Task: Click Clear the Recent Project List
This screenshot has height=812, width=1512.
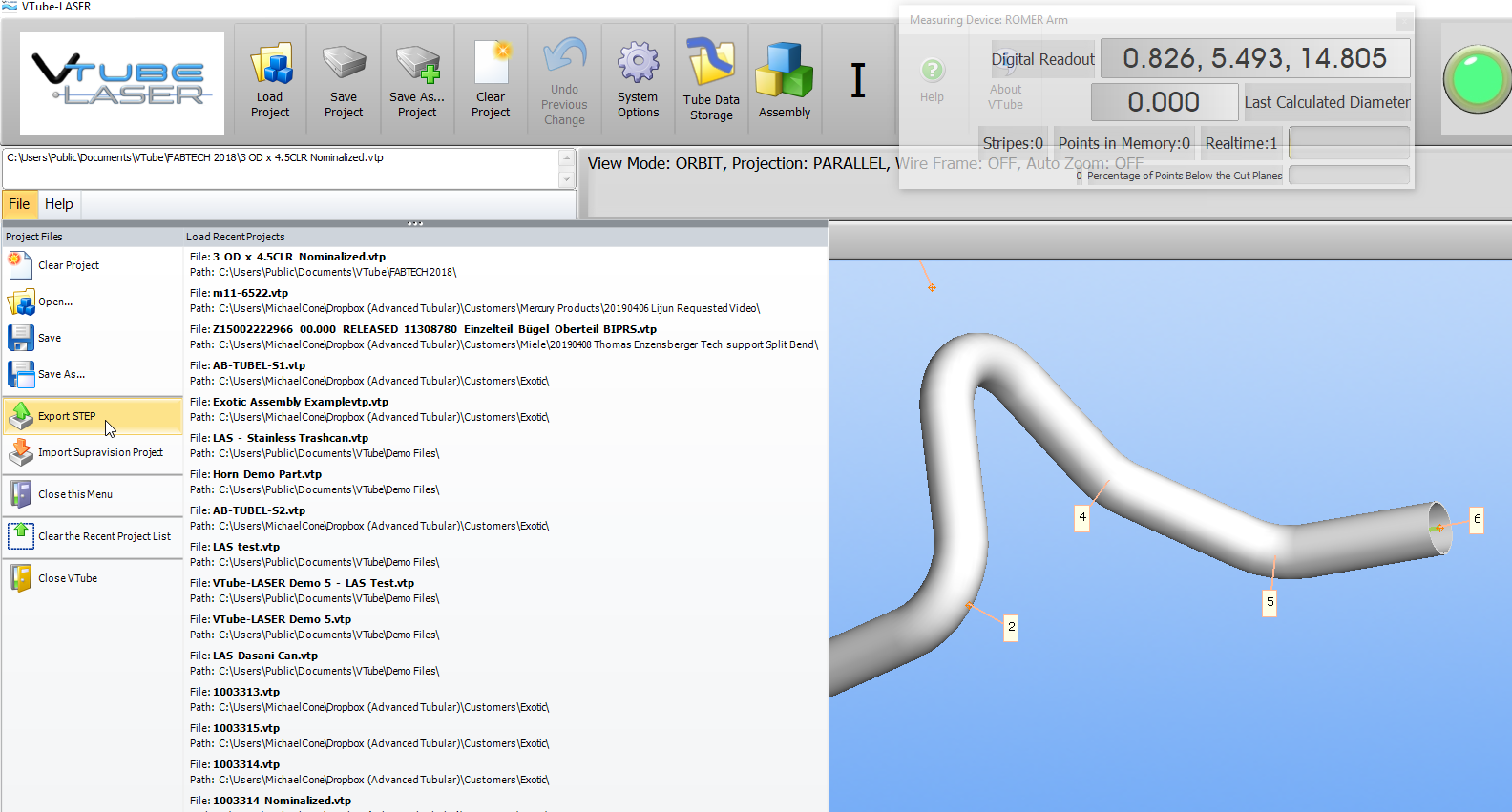Action: click(x=104, y=536)
